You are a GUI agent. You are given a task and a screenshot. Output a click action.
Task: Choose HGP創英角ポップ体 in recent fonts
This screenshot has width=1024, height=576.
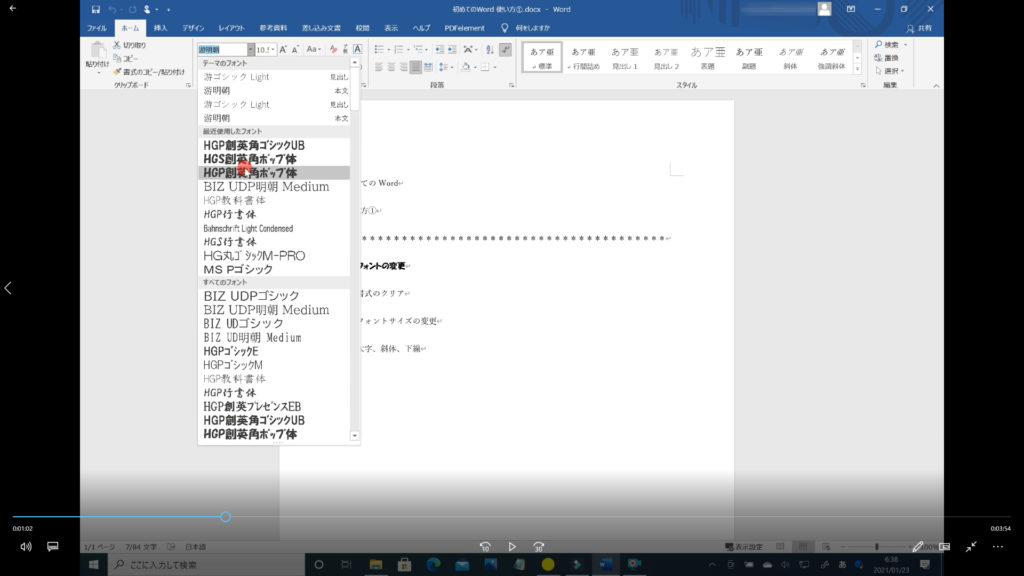coord(250,173)
